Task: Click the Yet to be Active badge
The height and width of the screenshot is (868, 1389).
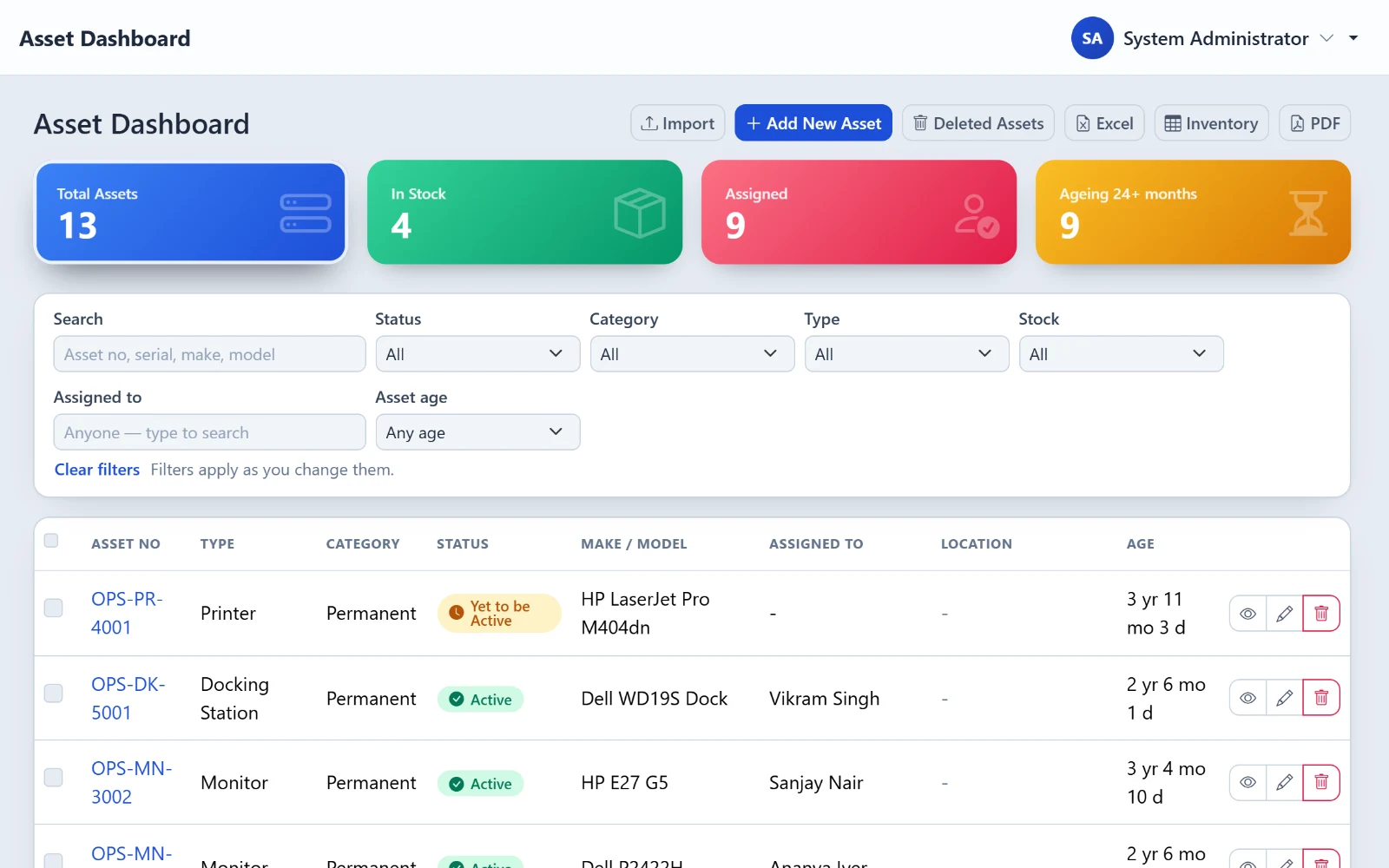Action: [x=499, y=613]
